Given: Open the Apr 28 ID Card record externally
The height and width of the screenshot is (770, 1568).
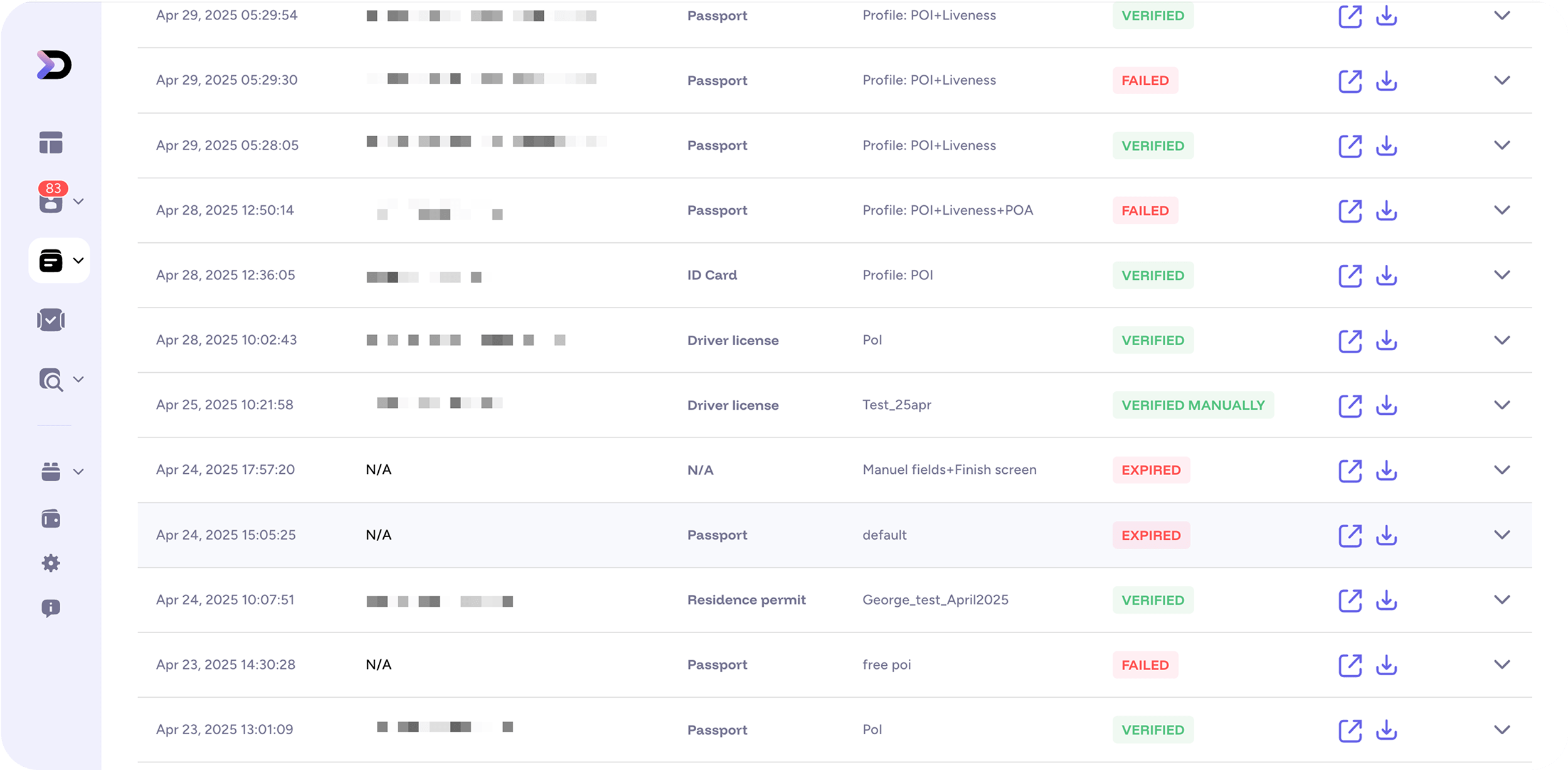Looking at the screenshot, I should coord(1350,275).
